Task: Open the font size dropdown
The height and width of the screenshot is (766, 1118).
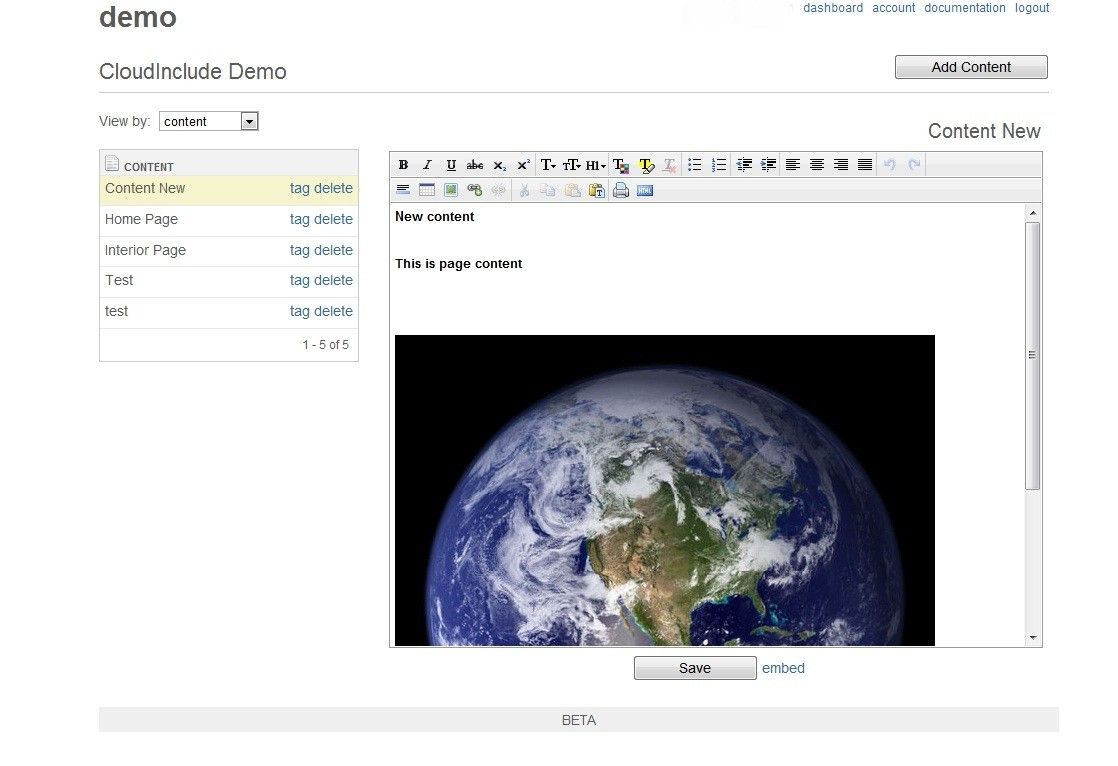Action: click(x=572, y=165)
